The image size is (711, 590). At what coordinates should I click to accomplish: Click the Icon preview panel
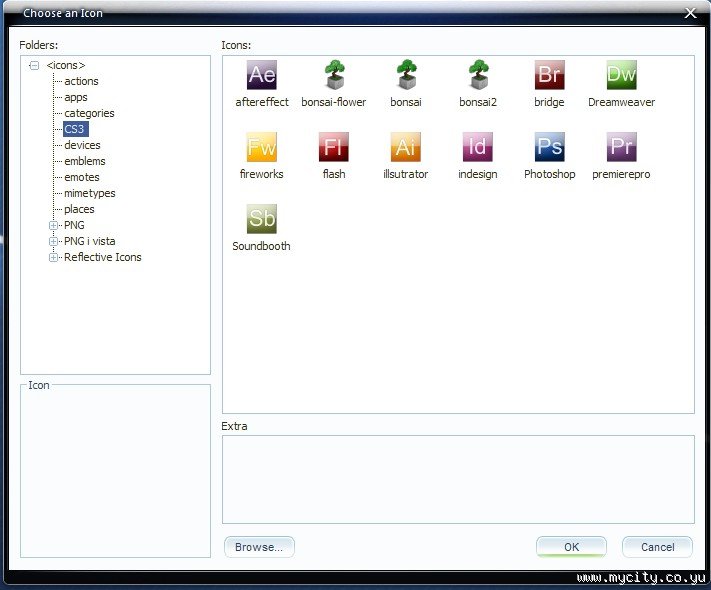tap(115, 472)
